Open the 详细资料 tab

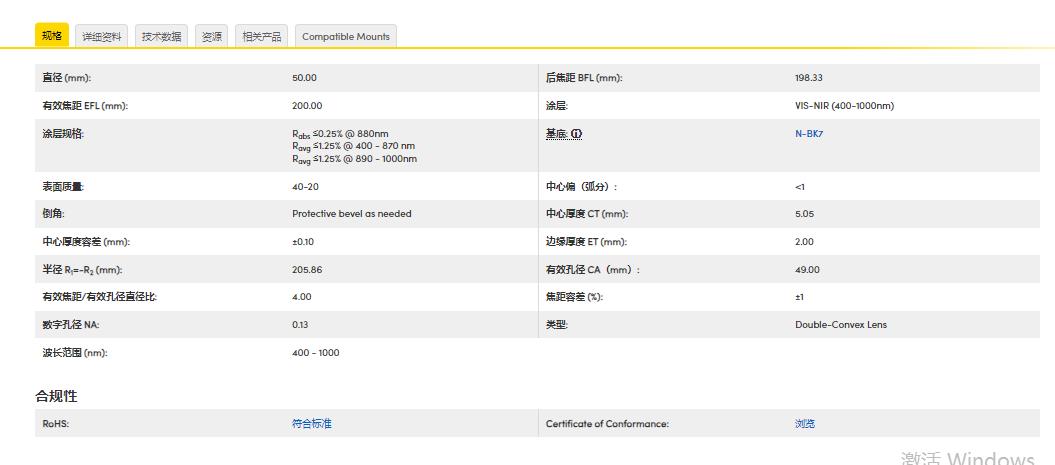tap(101, 36)
